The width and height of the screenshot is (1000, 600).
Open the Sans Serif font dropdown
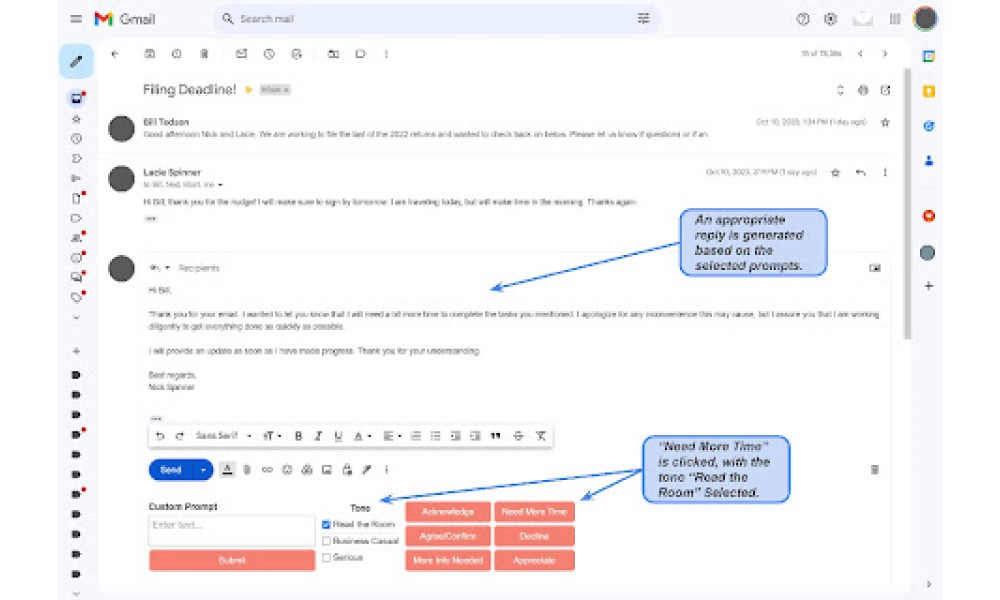223,436
